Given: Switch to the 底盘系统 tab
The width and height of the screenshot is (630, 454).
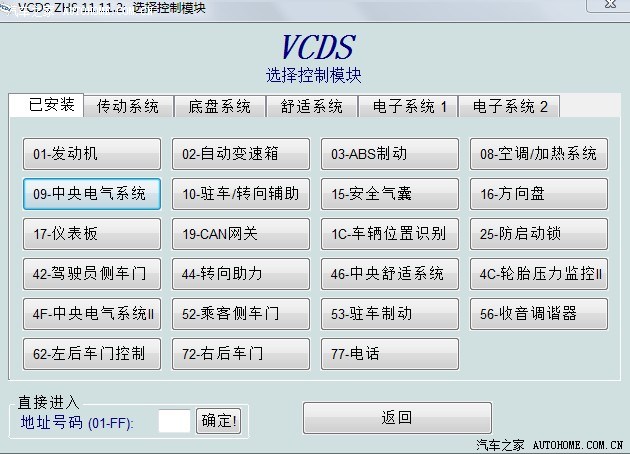Looking at the screenshot, I should pos(220,107).
